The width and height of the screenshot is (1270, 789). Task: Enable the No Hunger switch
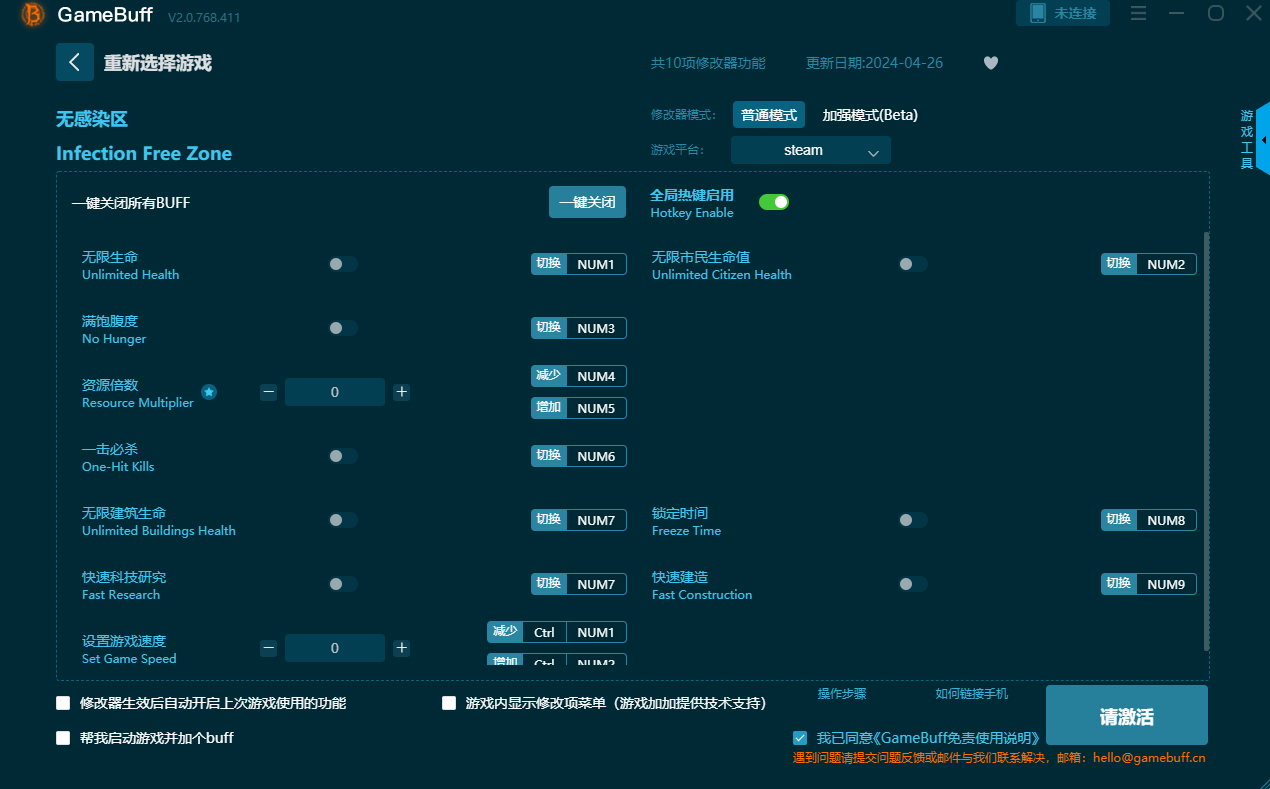(x=343, y=328)
